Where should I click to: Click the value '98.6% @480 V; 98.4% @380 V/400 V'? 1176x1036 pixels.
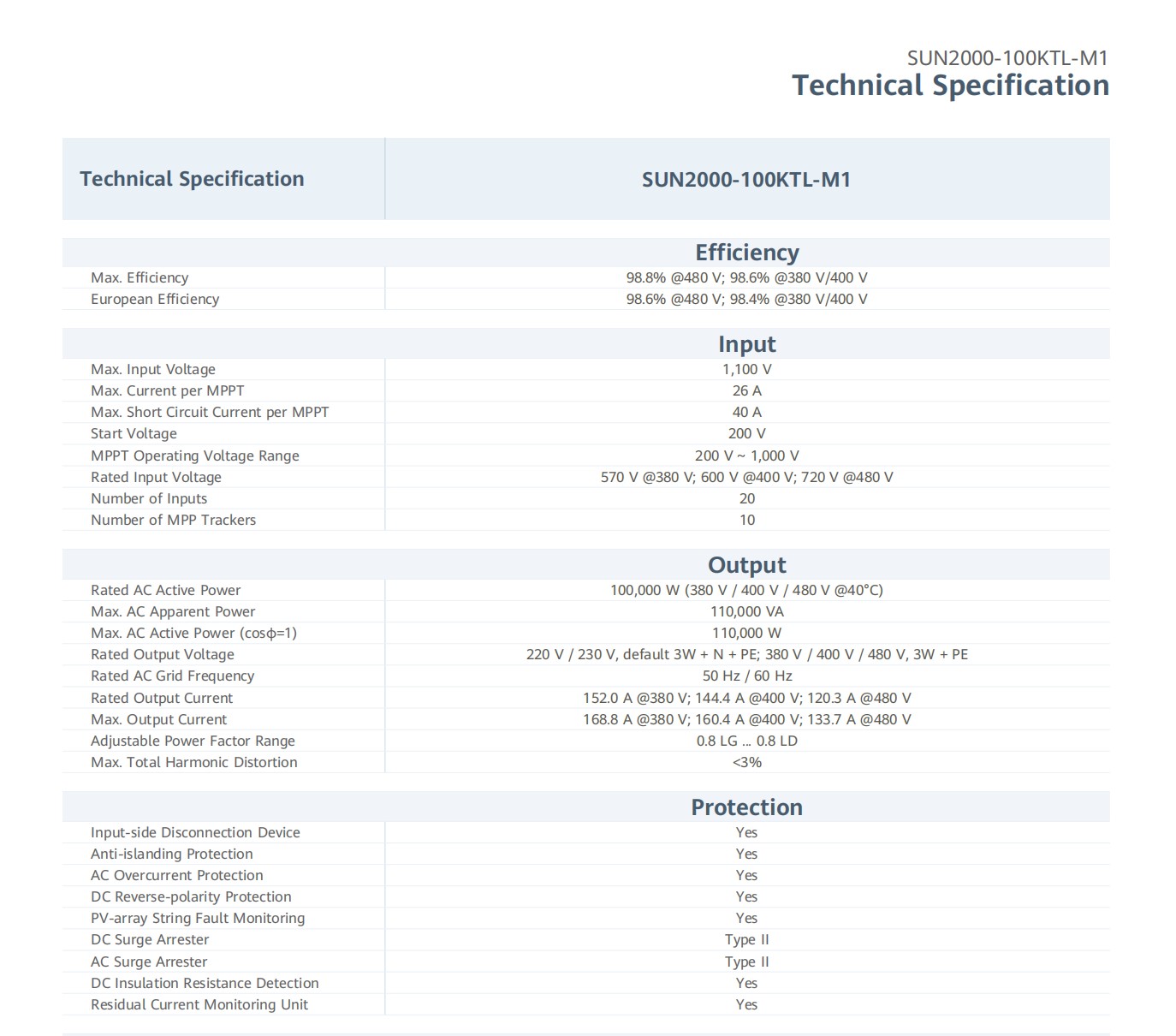746,299
